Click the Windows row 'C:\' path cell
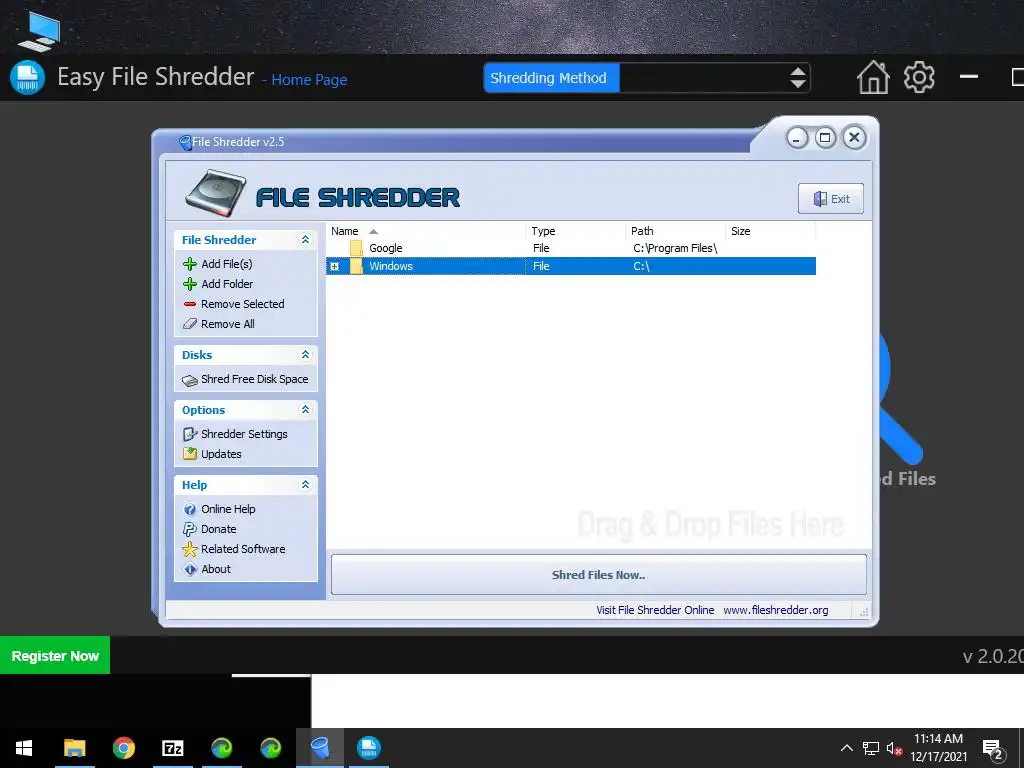 coord(641,266)
